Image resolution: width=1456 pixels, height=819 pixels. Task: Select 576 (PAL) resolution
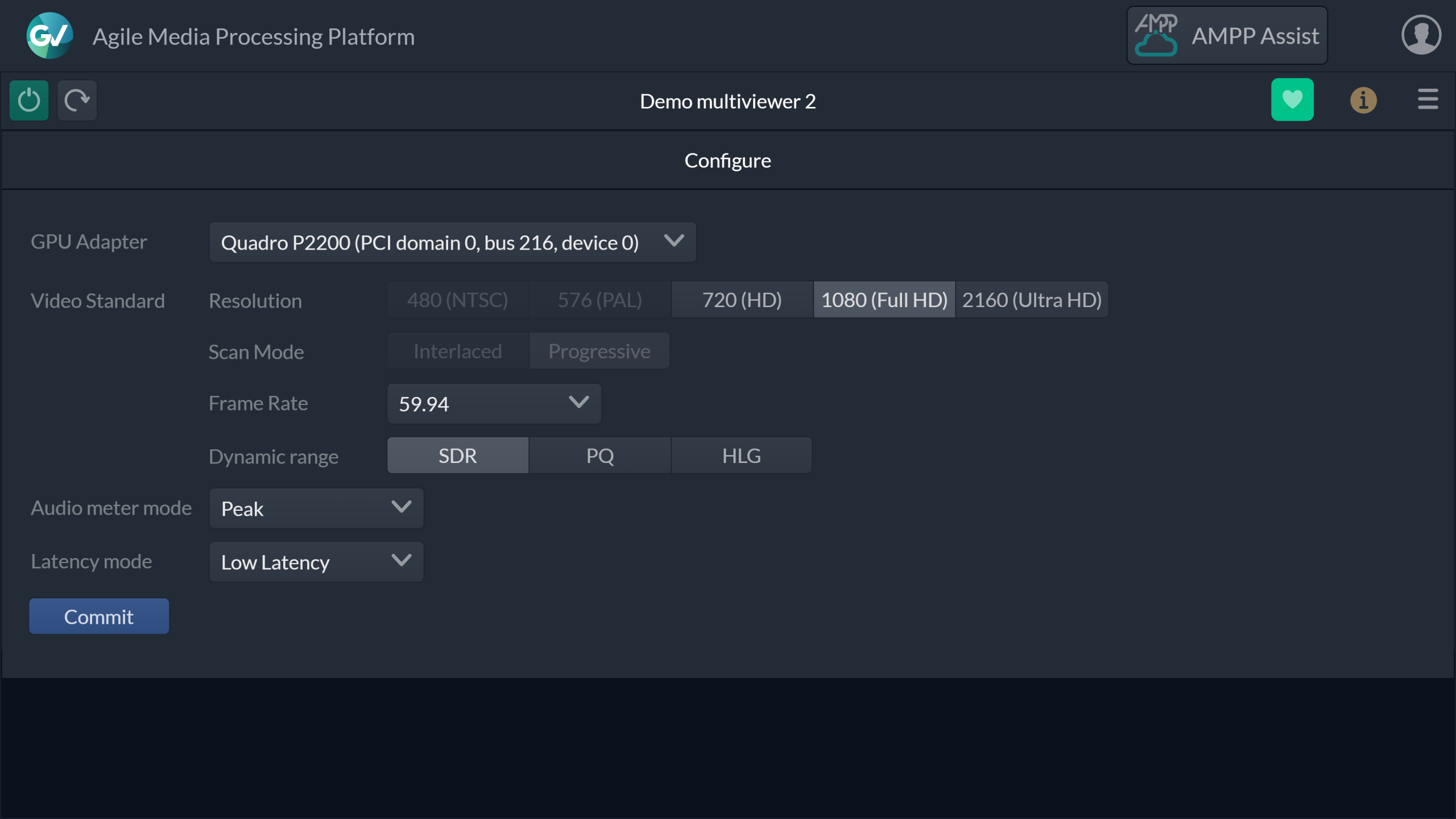pyautogui.click(x=600, y=300)
